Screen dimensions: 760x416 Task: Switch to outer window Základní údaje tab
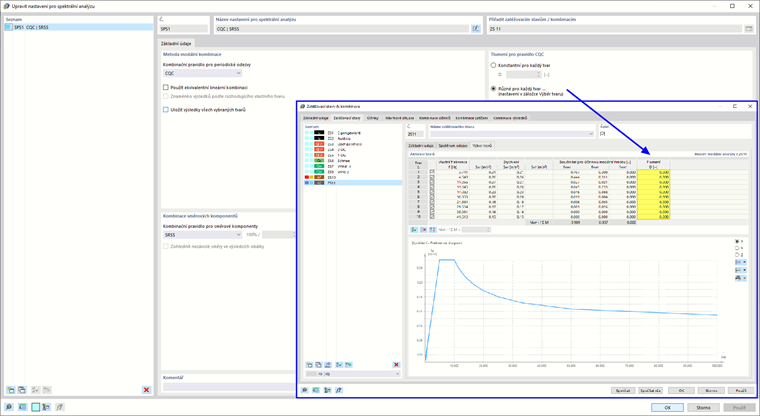click(x=176, y=43)
